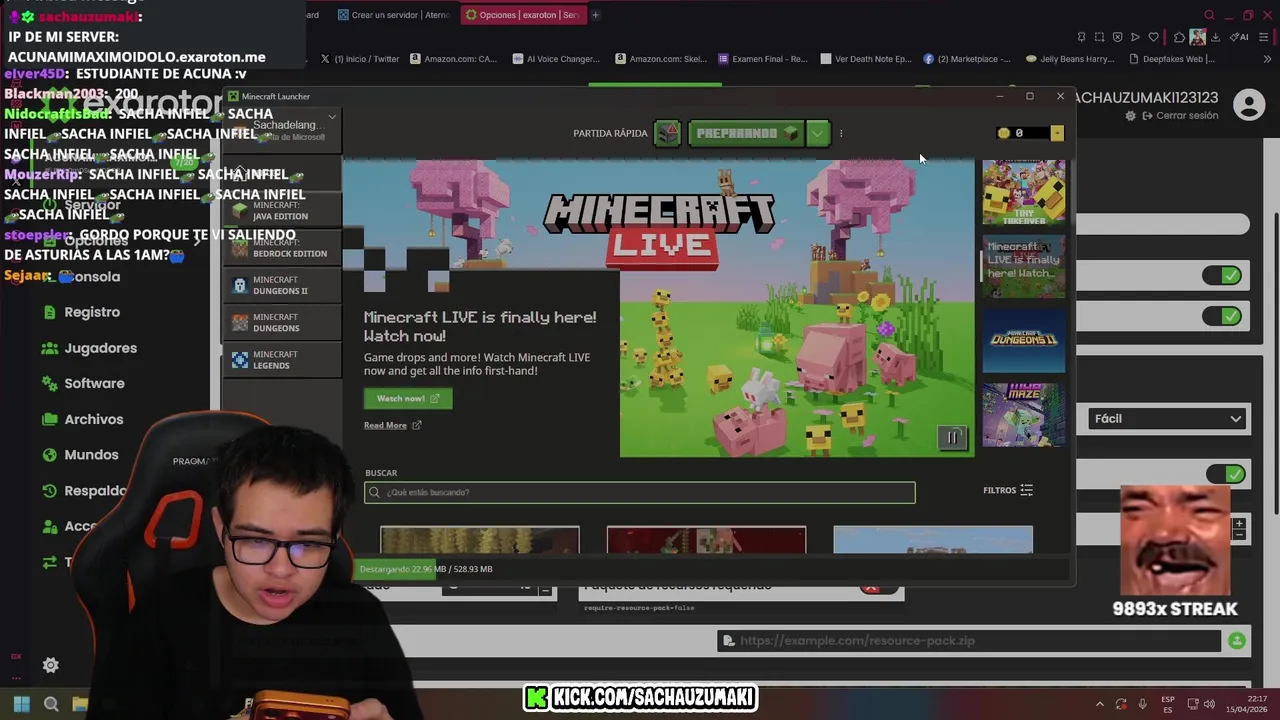The image size is (1280, 720).
Task: Open the Windows Start menu
Action: pyautogui.click(x=22, y=704)
